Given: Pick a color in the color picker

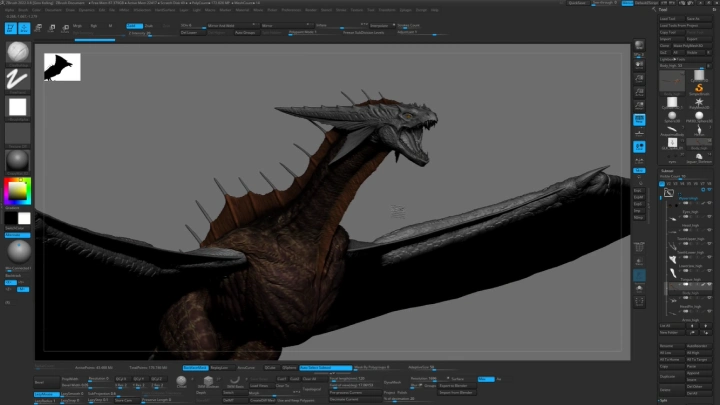Looking at the screenshot, I should point(17,191).
